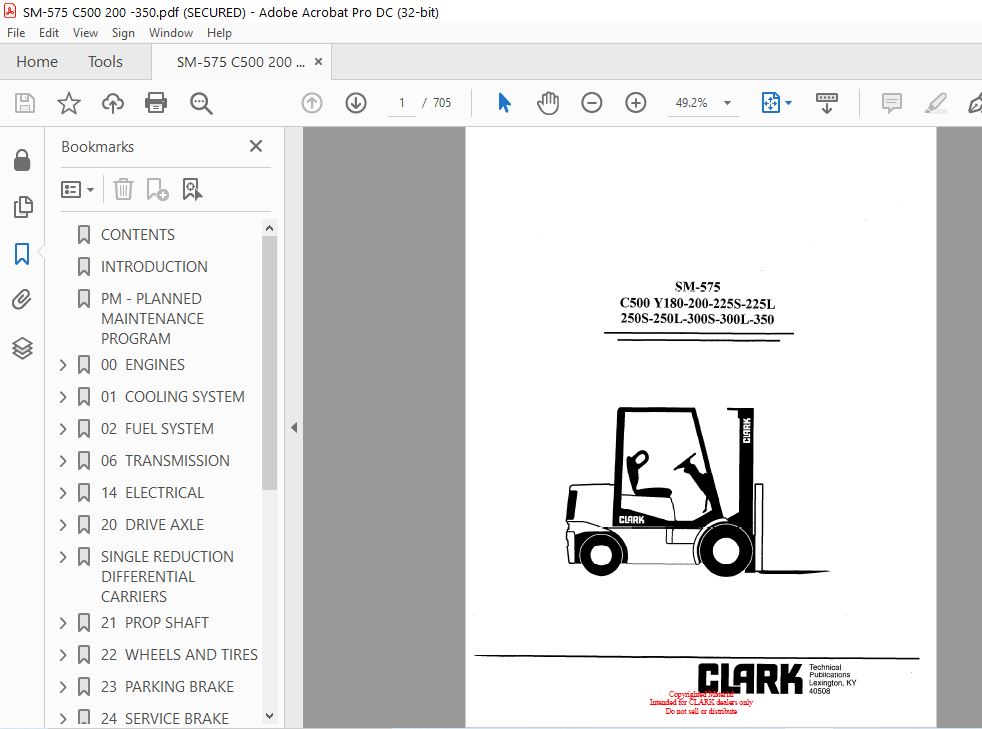Choose the Selection arrow tool
This screenshot has height=729, width=982.
(x=504, y=103)
